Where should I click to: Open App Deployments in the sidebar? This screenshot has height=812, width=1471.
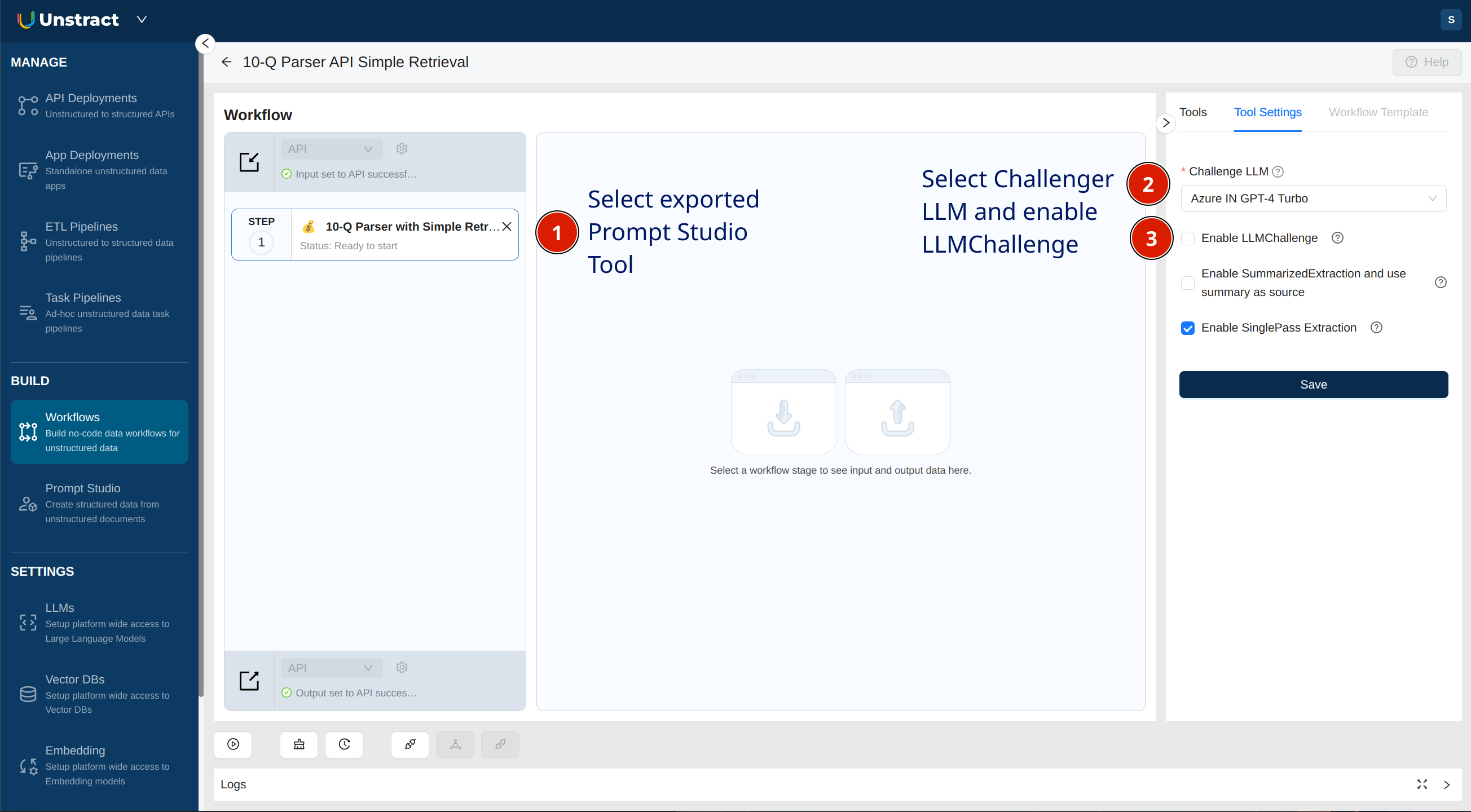[99, 170]
